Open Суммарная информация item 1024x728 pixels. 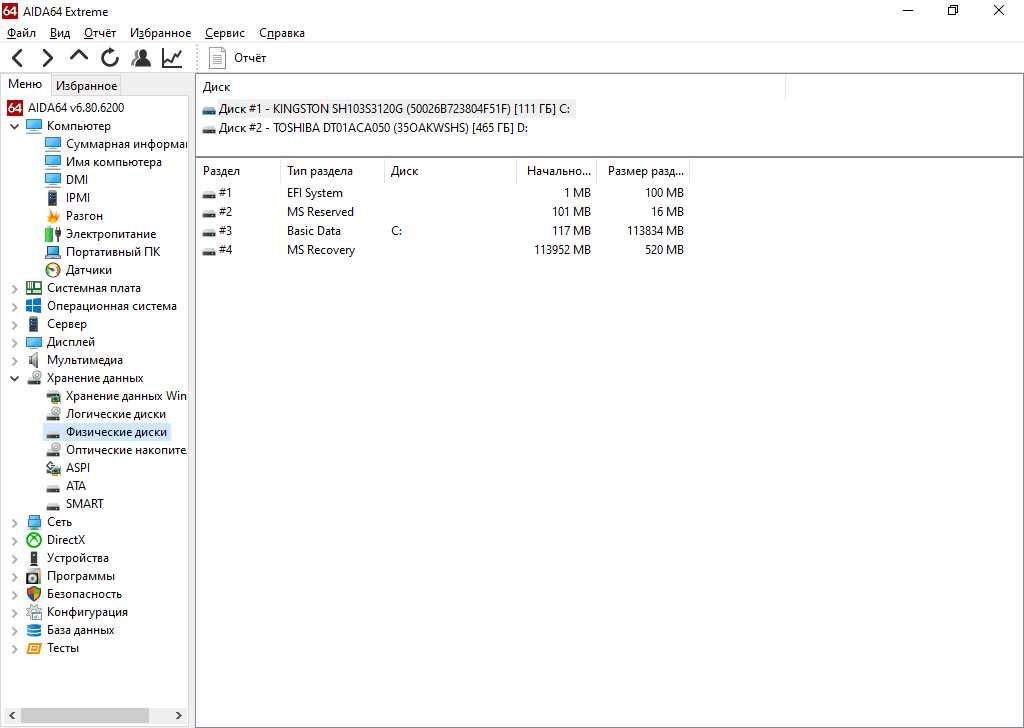116,144
